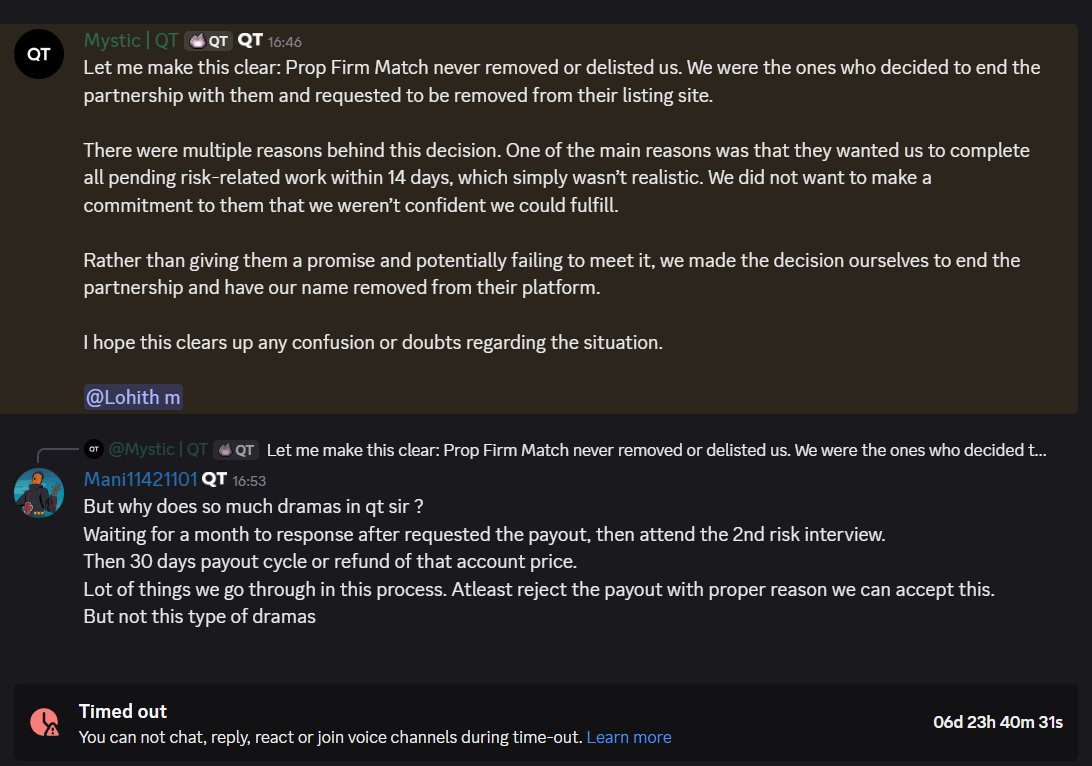This screenshot has height=766, width=1092.
Task: Open Mystic | QT username profile
Action: pyautogui.click(x=131, y=40)
